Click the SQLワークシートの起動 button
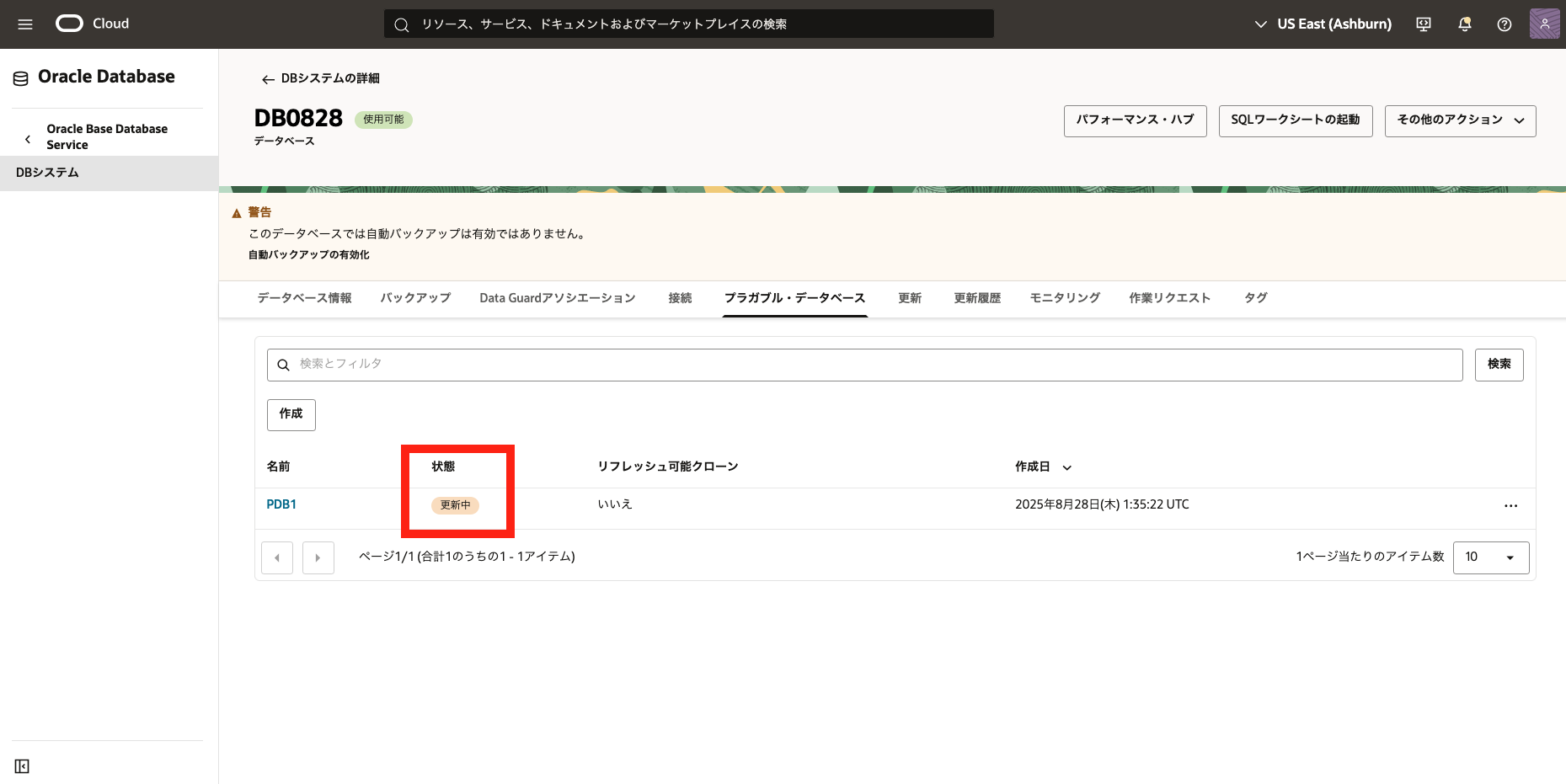The height and width of the screenshot is (784, 1566). (1295, 120)
